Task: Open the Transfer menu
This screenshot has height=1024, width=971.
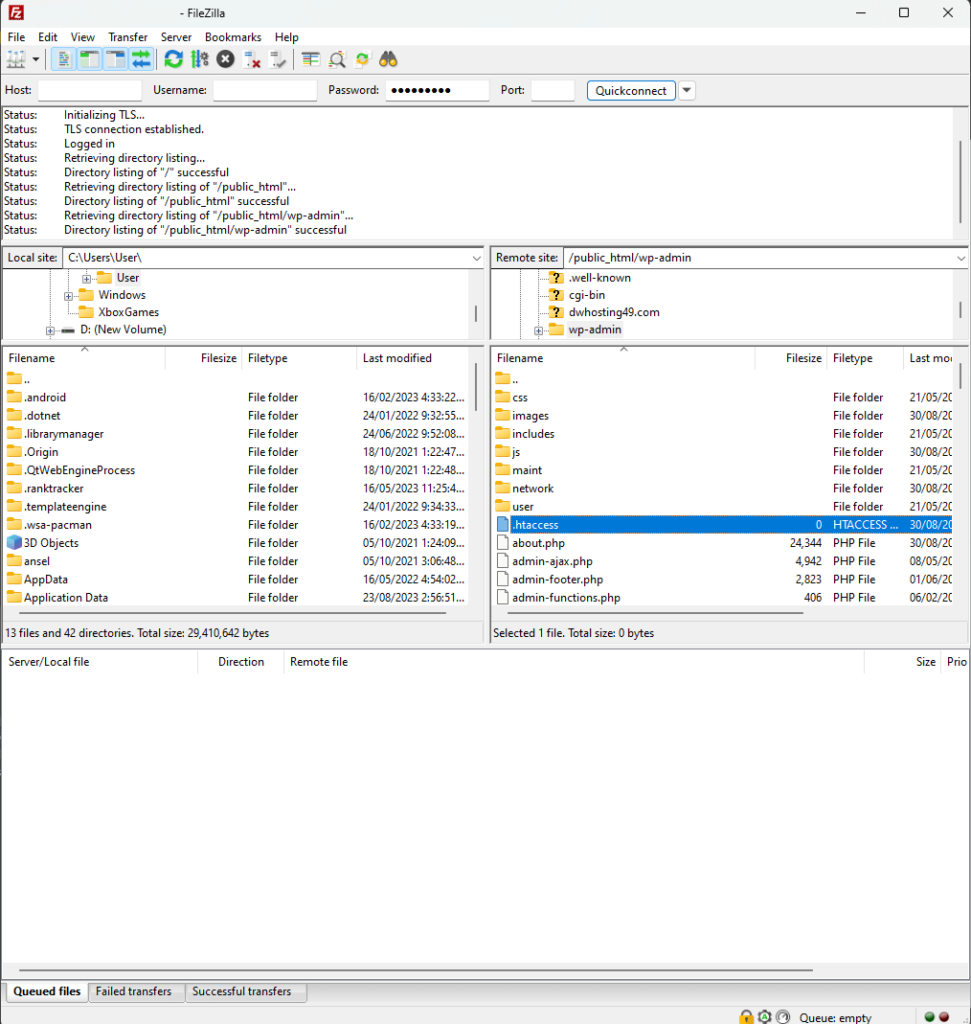Action: tap(128, 37)
